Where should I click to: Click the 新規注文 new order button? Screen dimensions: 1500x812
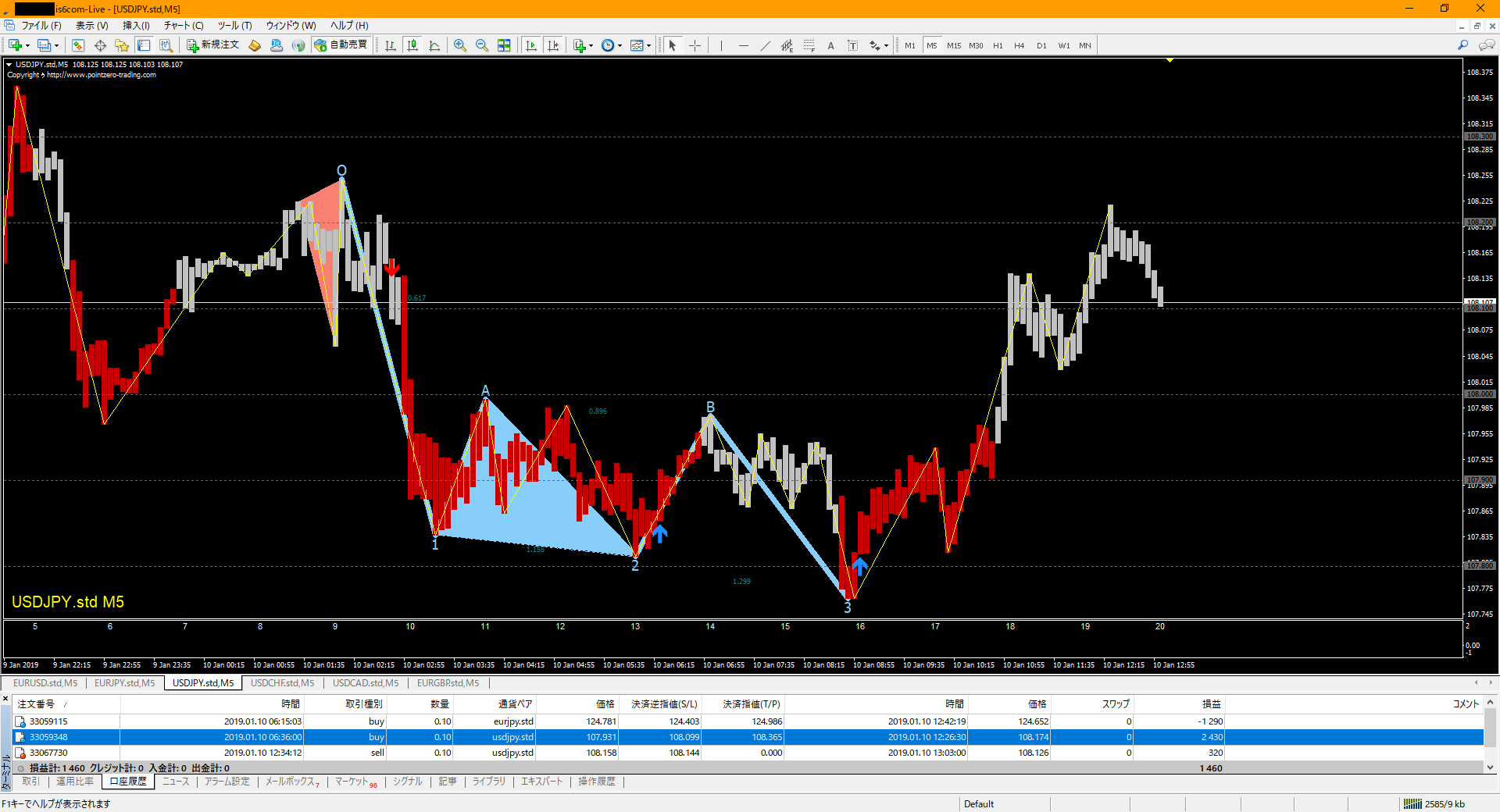click(212, 45)
